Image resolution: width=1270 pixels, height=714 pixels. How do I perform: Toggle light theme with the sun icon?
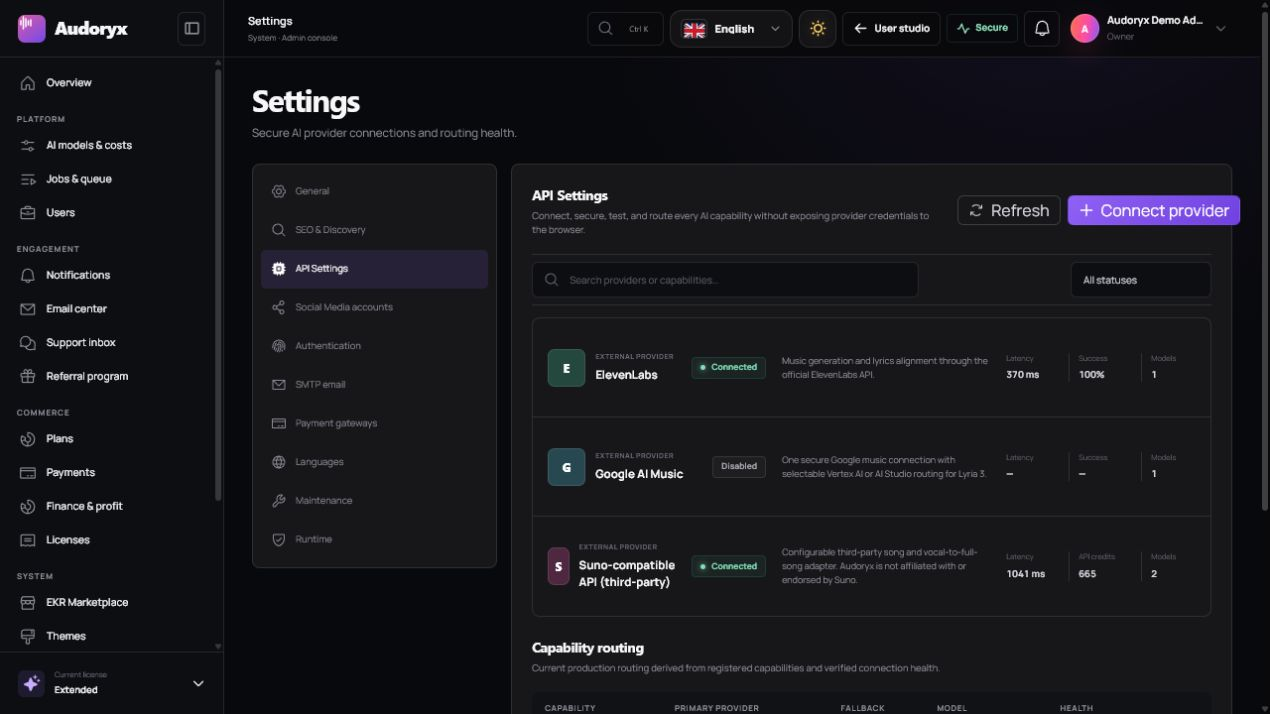click(x=817, y=28)
